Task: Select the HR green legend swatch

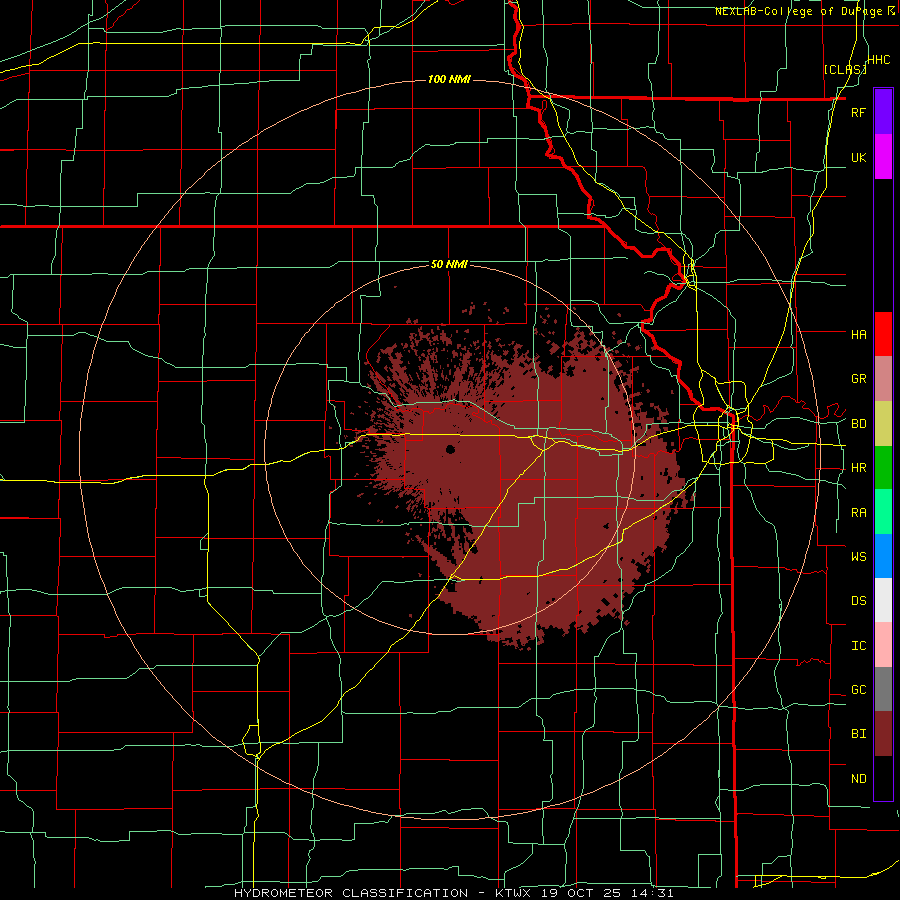Action: (883, 467)
